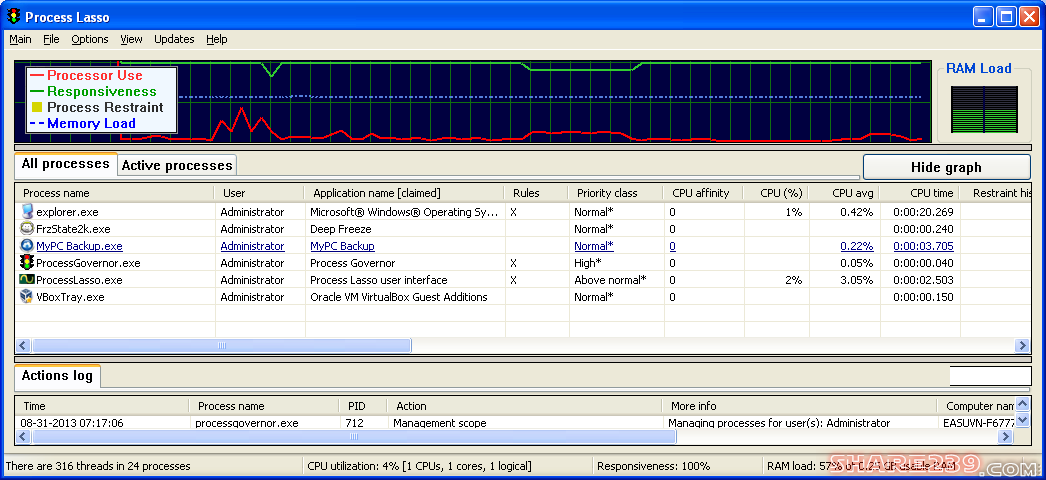Open the Main menu

pos(20,39)
